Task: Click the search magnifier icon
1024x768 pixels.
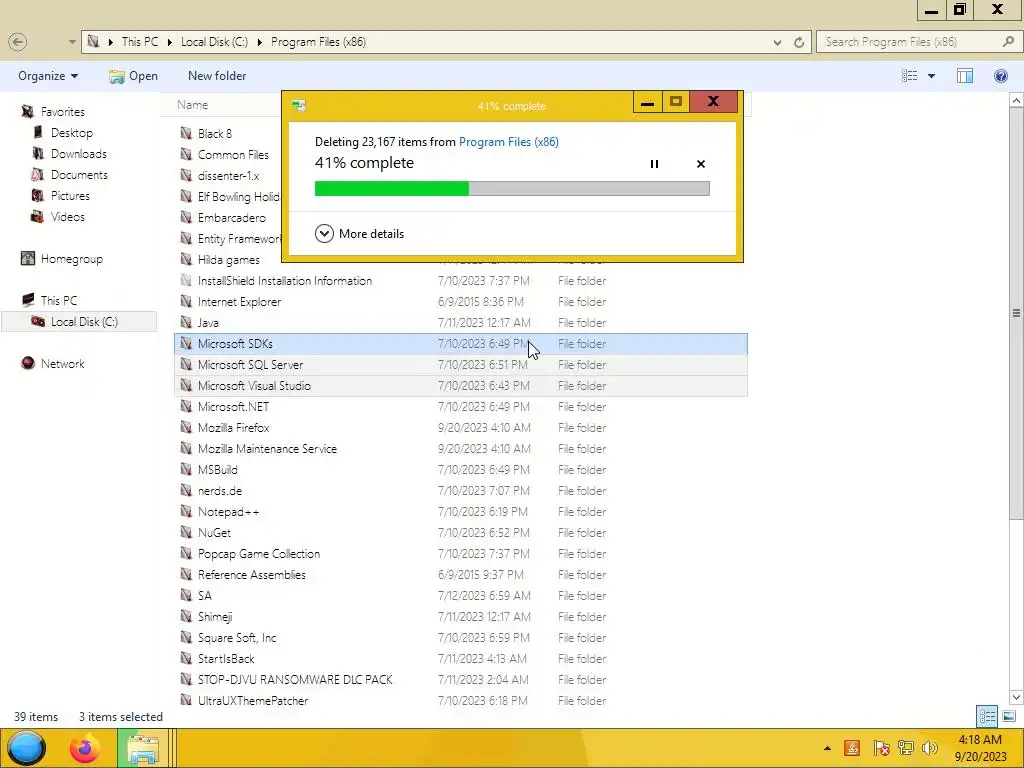Action: click(x=1008, y=42)
